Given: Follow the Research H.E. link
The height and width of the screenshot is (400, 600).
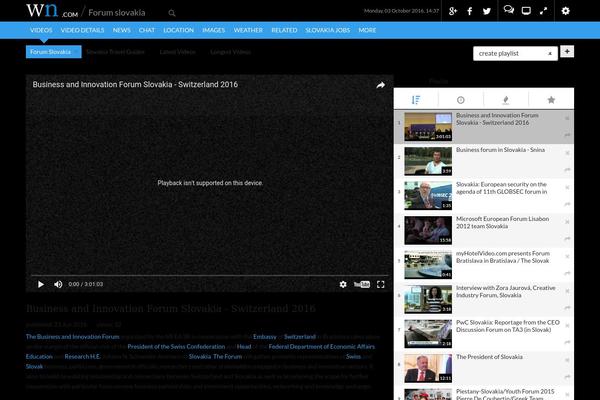Looking at the screenshot, I should tap(82, 357).
